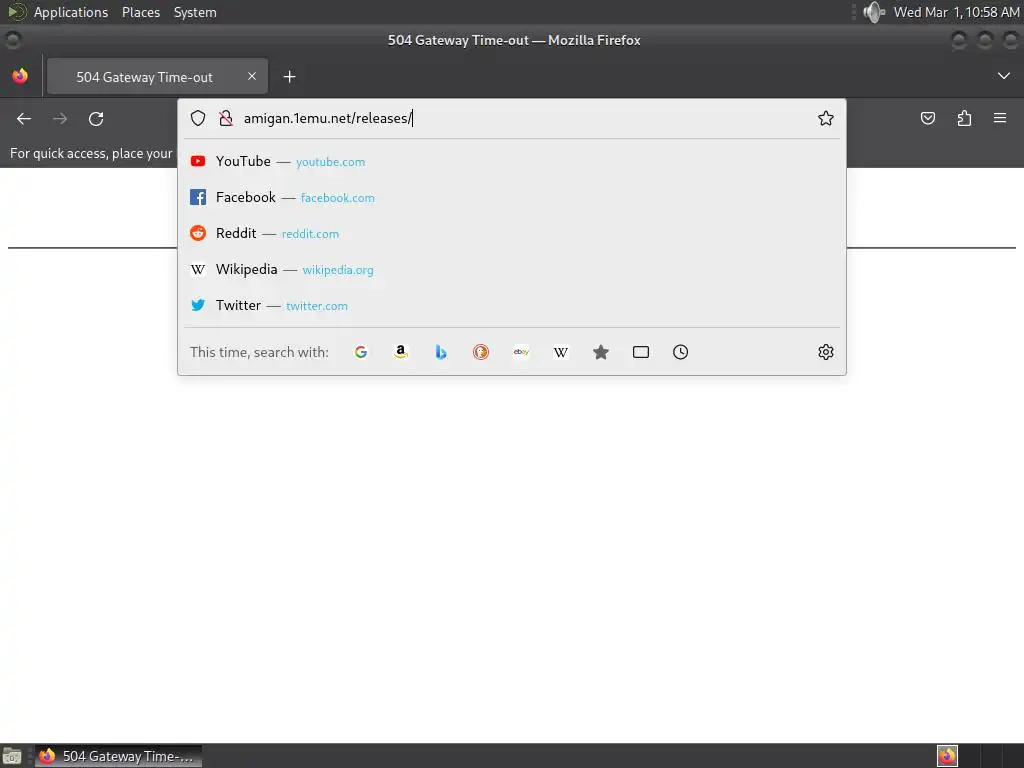
Task: Open the clock date Wed Mar 1
Action: click(956, 12)
